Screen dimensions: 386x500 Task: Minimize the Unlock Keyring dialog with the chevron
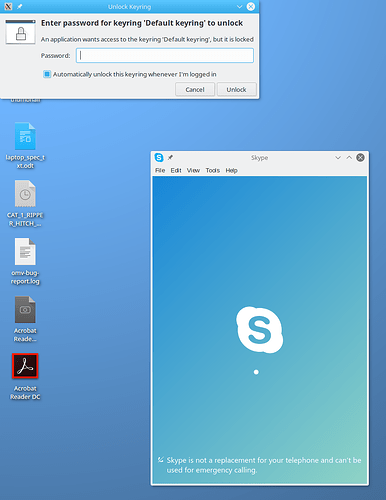[x=239, y=6]
